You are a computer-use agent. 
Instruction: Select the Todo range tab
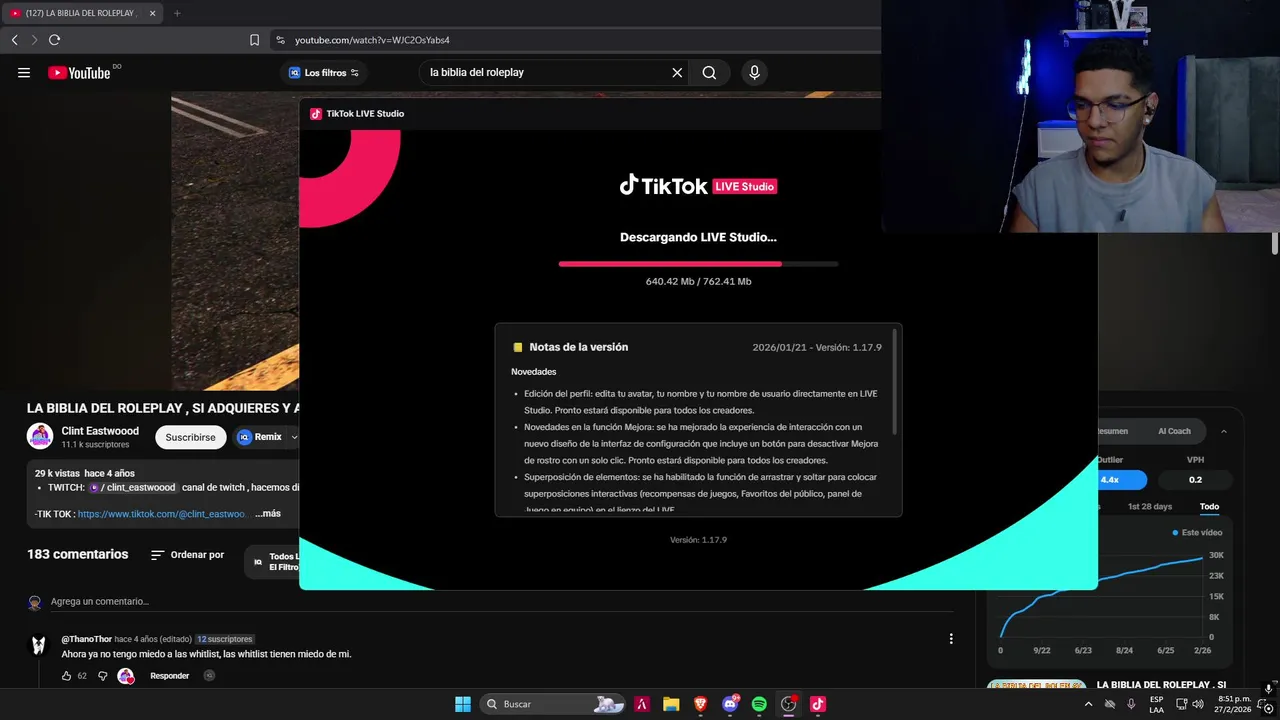coord(1209,507)
